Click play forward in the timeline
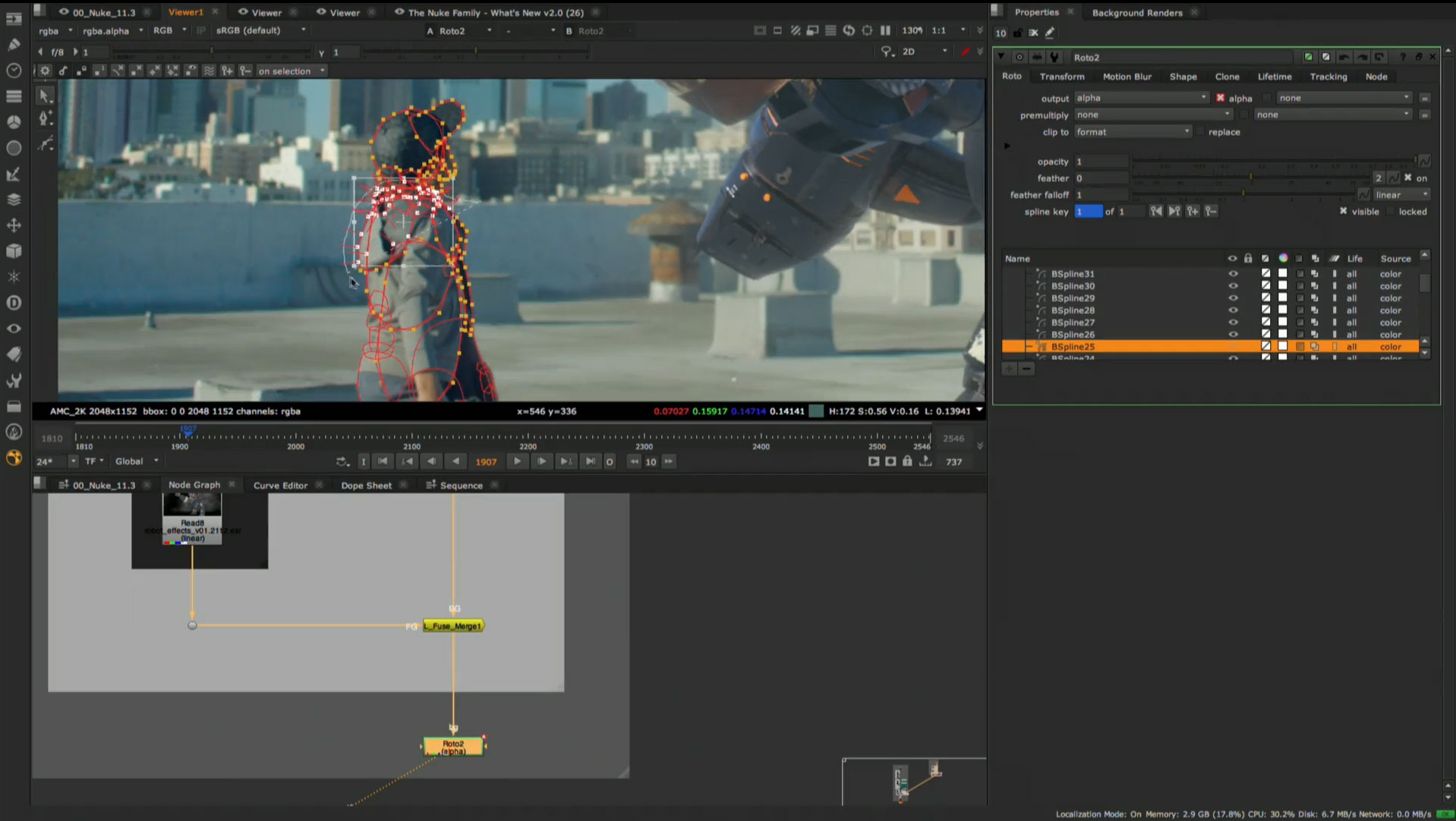This screenshot has height=821, width=1456. [x=518, y=461]
